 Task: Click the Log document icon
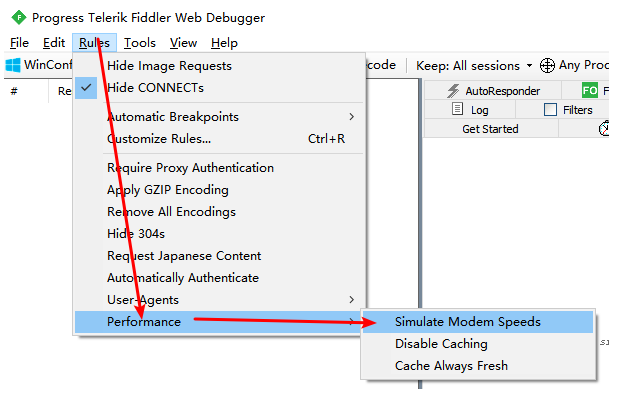coord(457,109)
